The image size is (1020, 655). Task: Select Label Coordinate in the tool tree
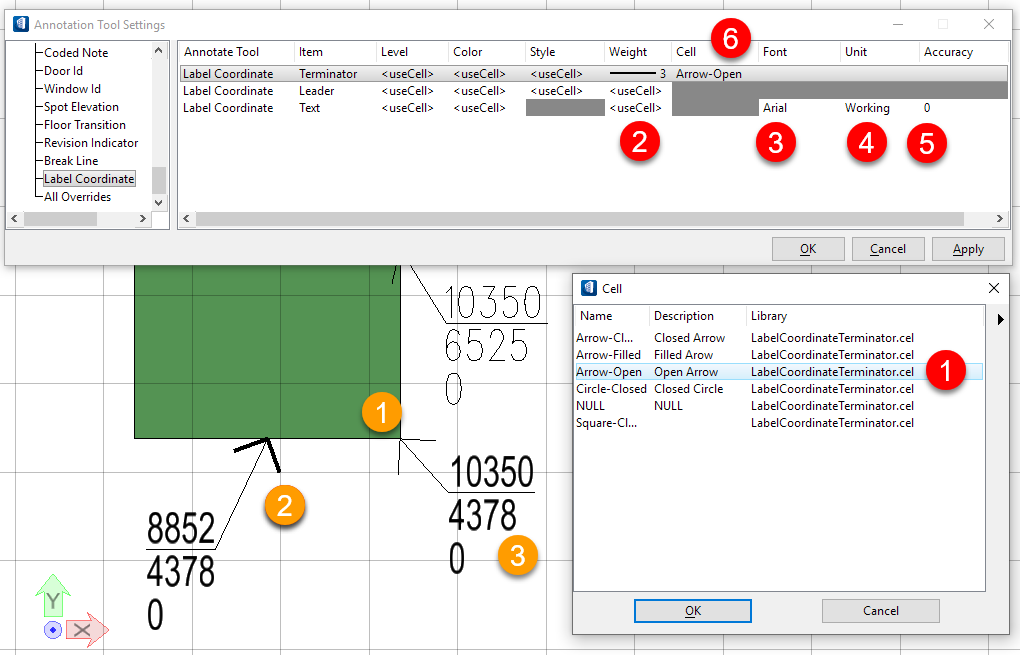pyautogui.click(x=89, y=179)
